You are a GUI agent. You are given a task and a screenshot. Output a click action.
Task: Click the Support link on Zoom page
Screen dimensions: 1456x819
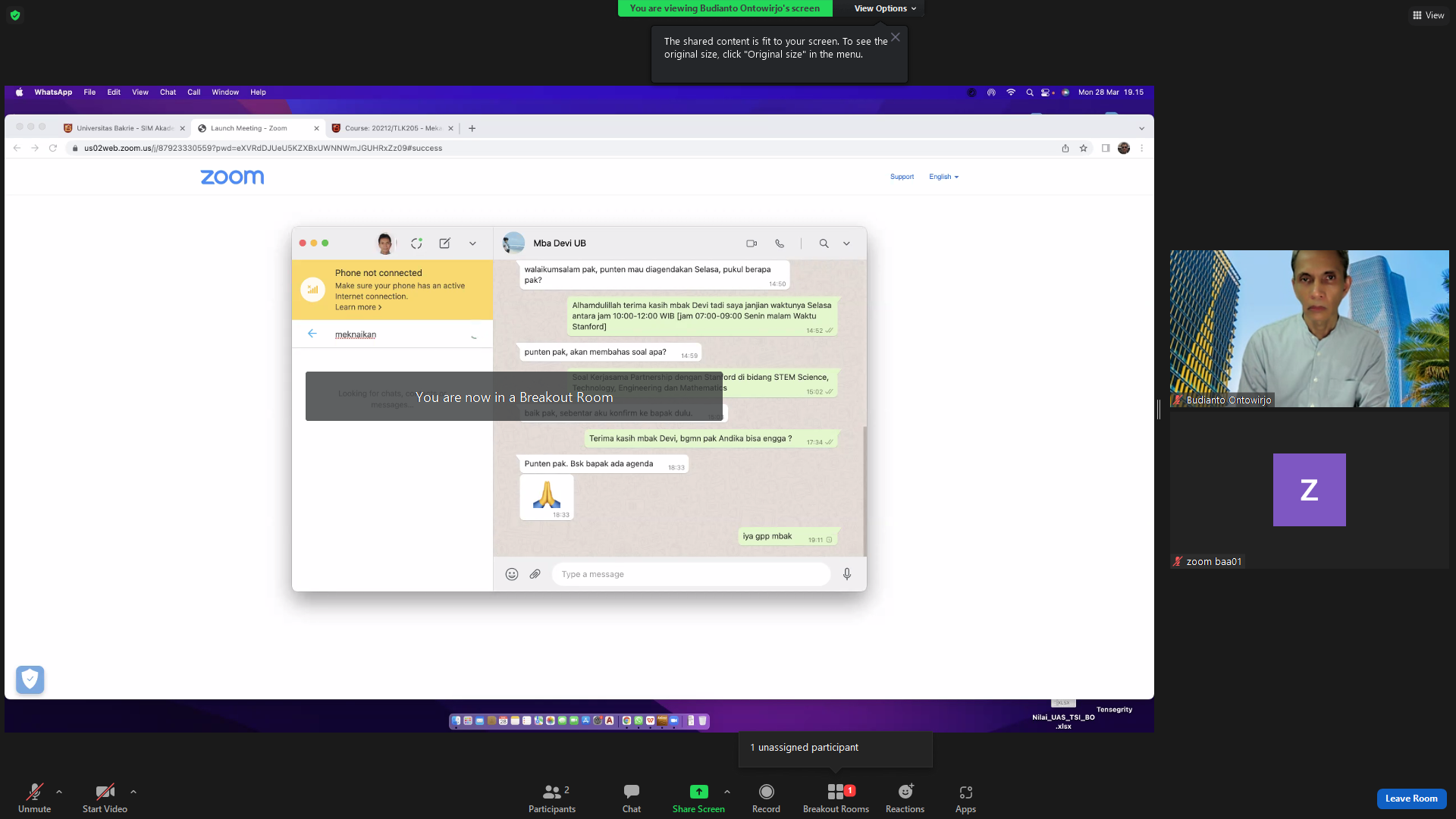point(902,177)
